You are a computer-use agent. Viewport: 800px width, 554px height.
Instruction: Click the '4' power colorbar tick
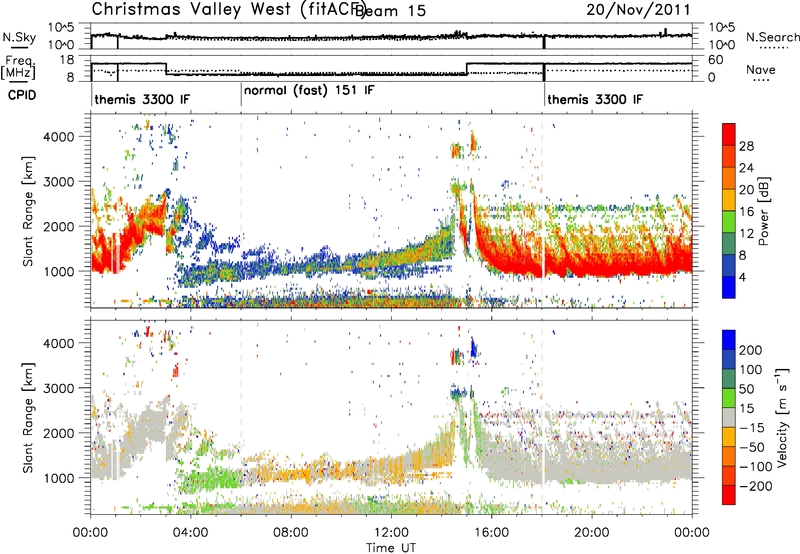(x=743, y=278)
